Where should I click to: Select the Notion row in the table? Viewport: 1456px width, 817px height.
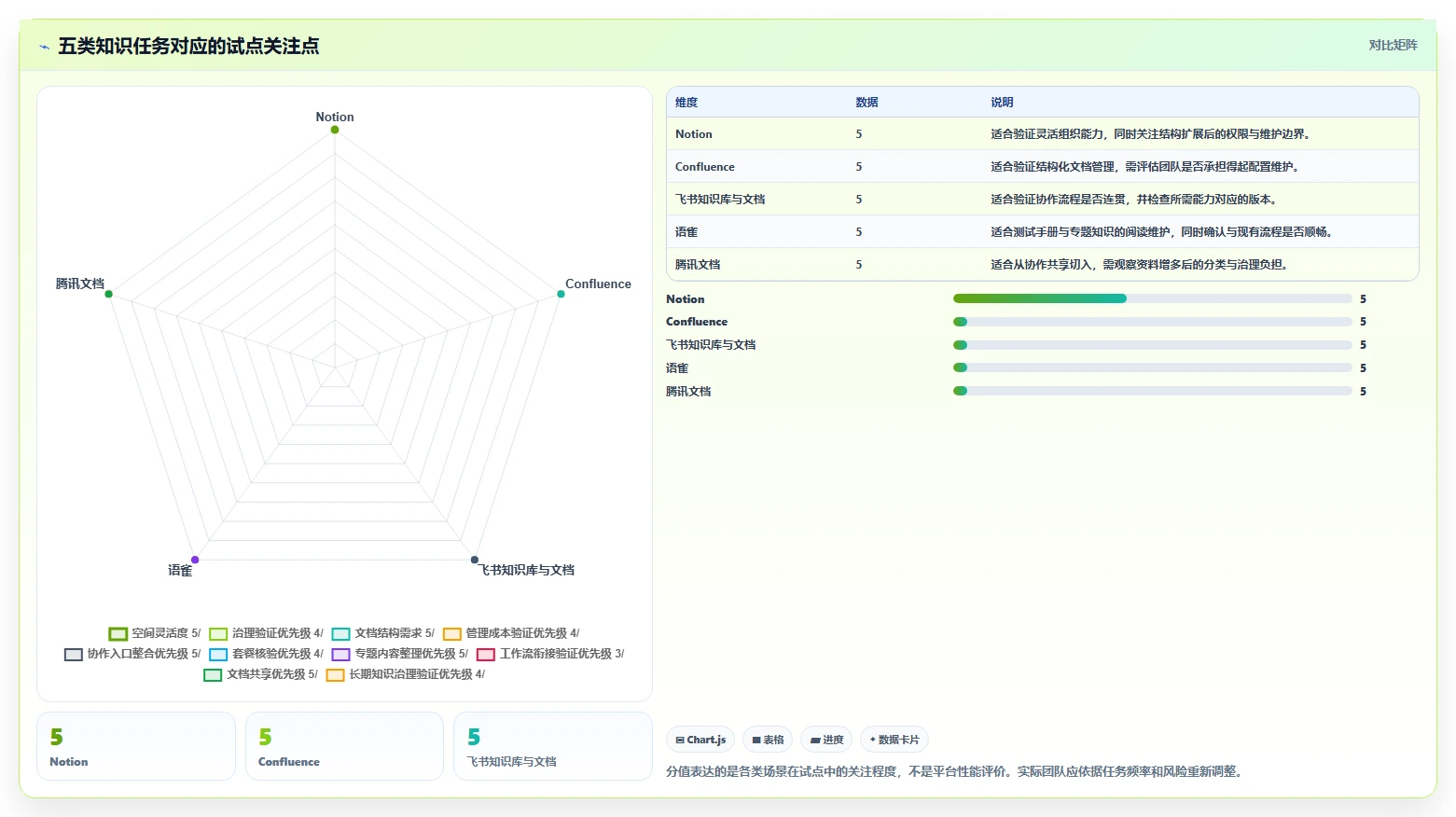point(1043,134)
